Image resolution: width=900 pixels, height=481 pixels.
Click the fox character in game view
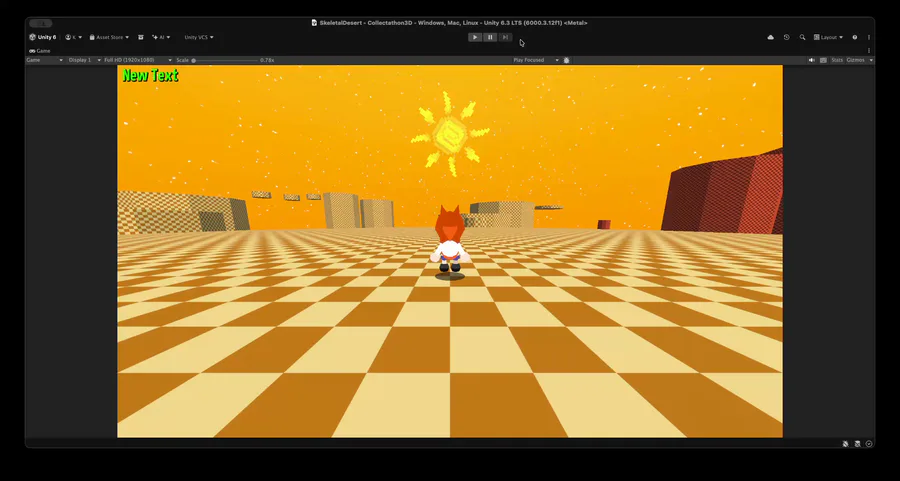tap(449, 240)
